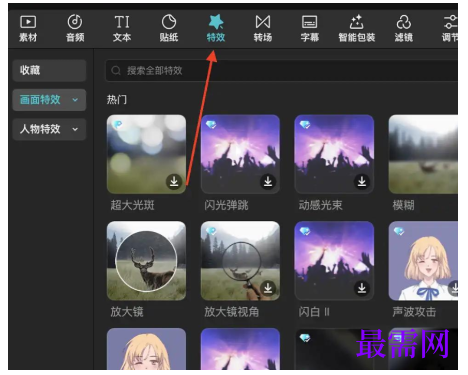
Task: Select the 放大镜 effect thumbnail
Action: (x=146, y=261)
